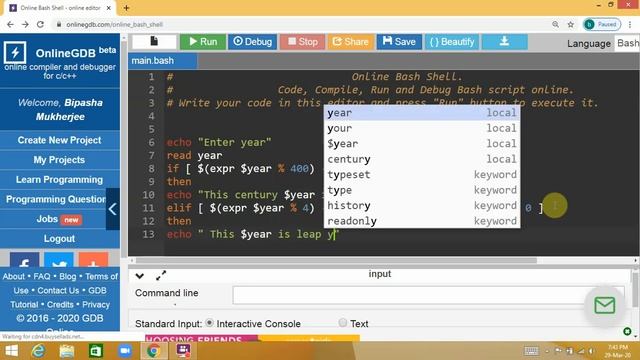640x360 pixels.
Task: Choose 'year' autocomplete suggestion
Action: tap(422, 113)
